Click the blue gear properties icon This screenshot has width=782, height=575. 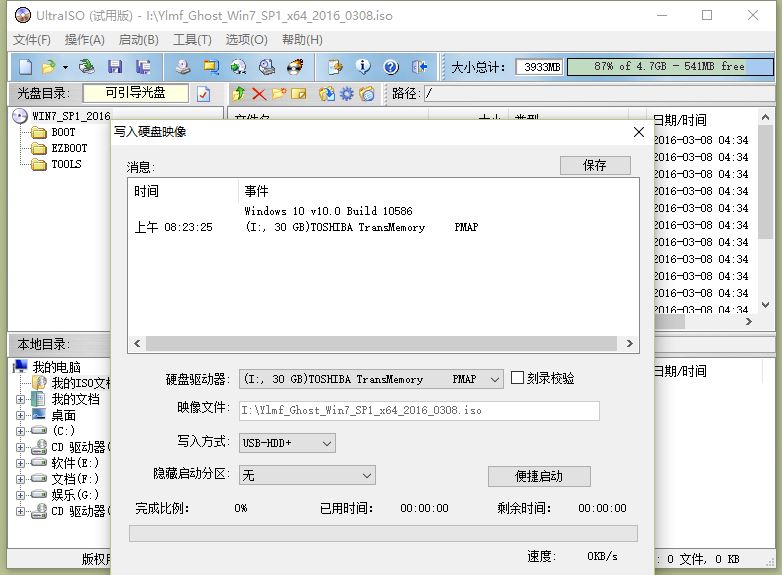[347, 93]
